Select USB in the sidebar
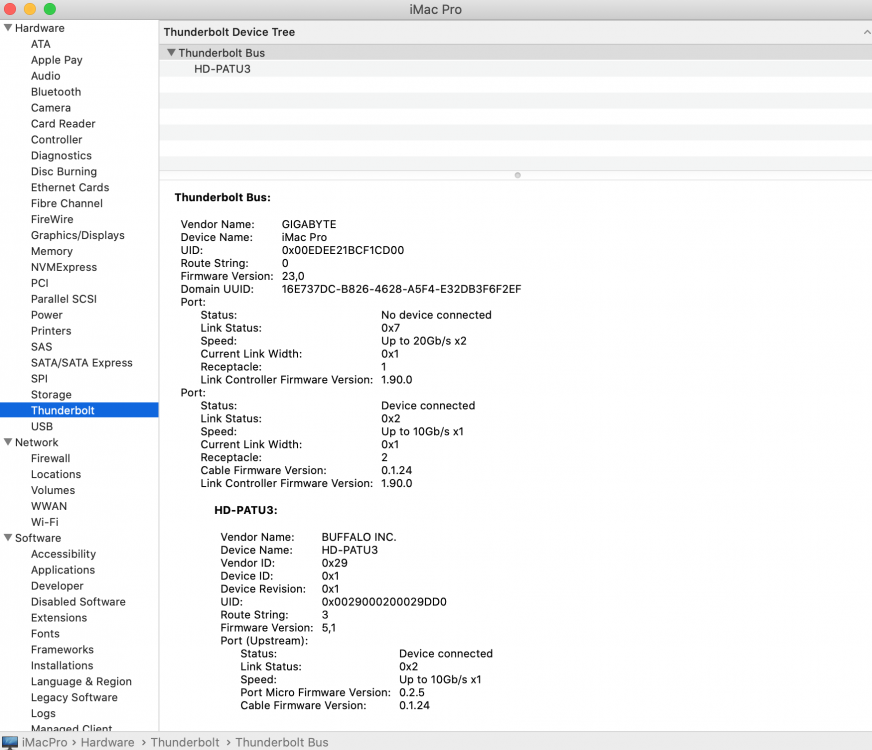Screen dimensions: 872x750 (x=42, y=426)
